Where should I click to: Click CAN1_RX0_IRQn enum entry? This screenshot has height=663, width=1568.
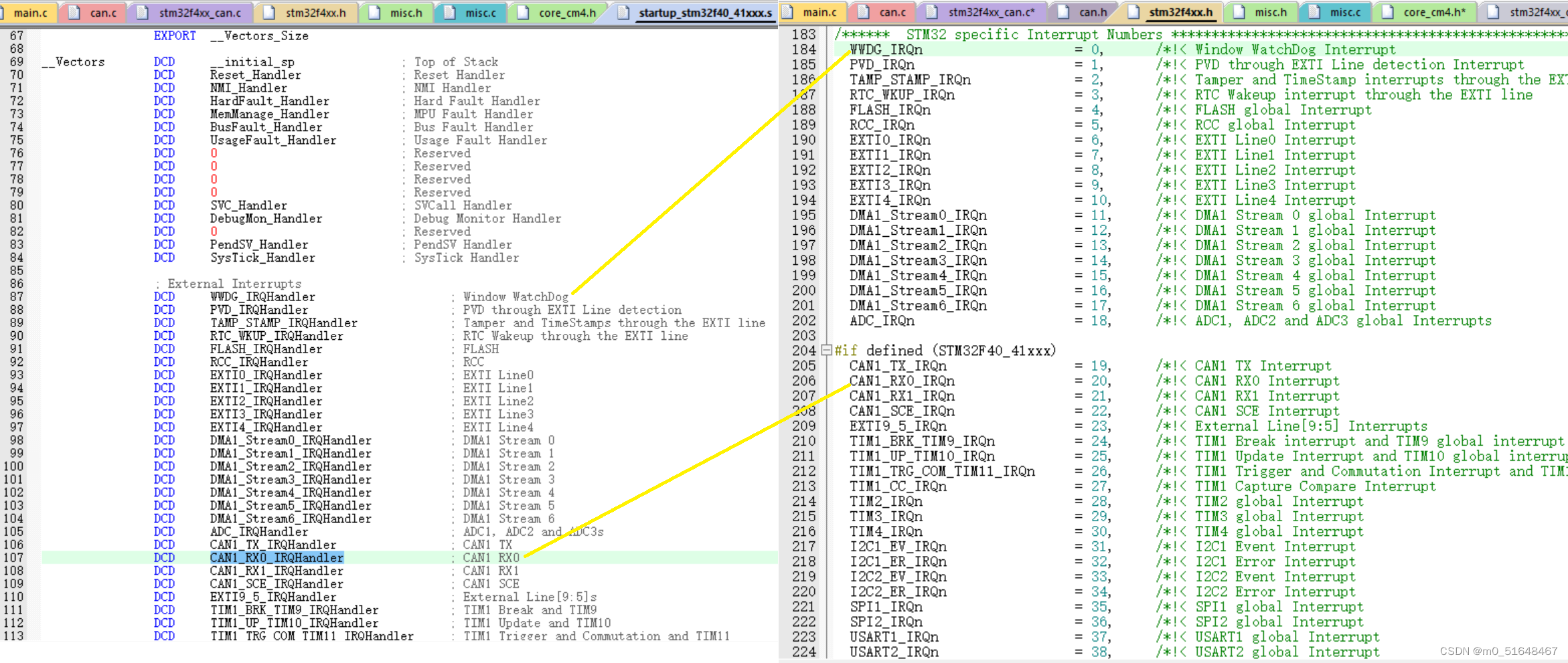(x=902, y=381)
